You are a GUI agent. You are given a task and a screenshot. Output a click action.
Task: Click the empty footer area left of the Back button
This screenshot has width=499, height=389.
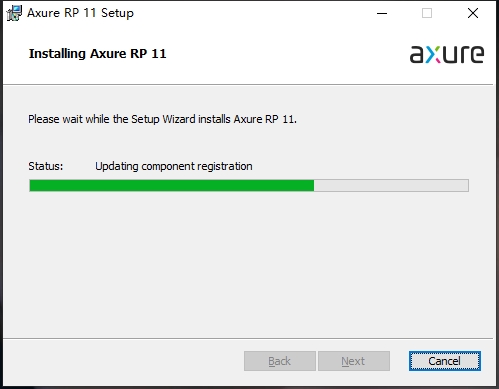click(123, 361)
